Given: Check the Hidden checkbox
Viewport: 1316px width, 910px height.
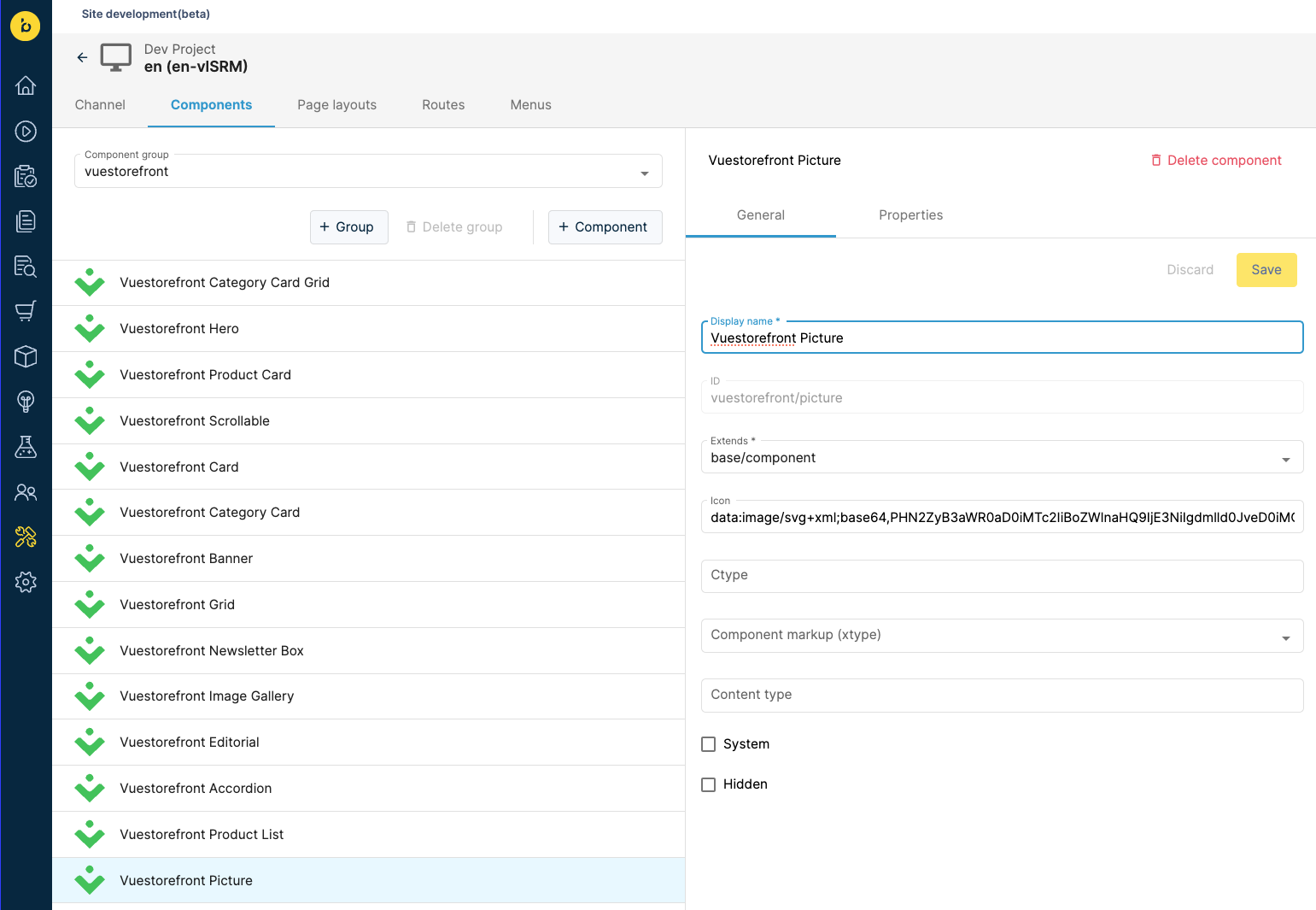Looking at the screenshot, I should click(708, 784).
